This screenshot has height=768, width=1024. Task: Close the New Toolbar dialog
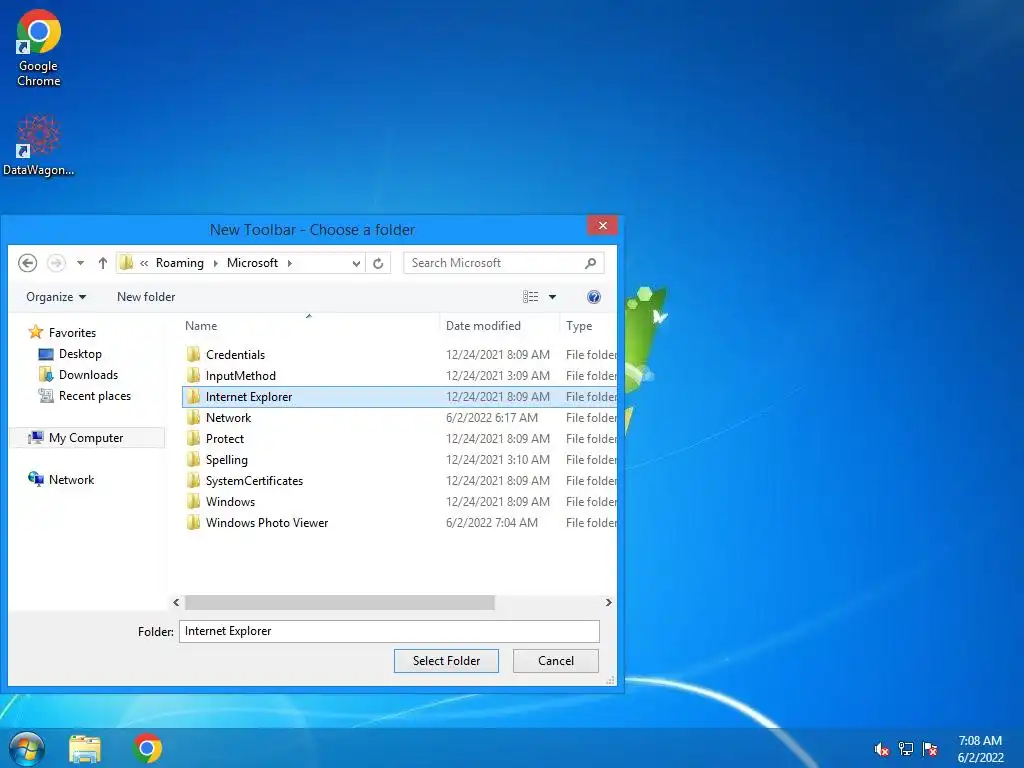[x=602, y=225]
